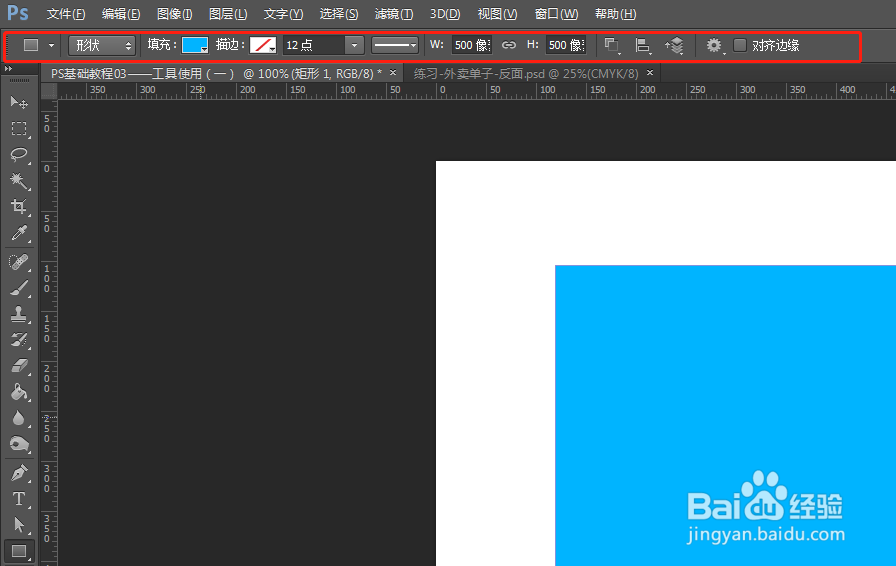Viewport: 896px width, 566px height.
Task: Open path operations in options bar
Action: point(612,45)
